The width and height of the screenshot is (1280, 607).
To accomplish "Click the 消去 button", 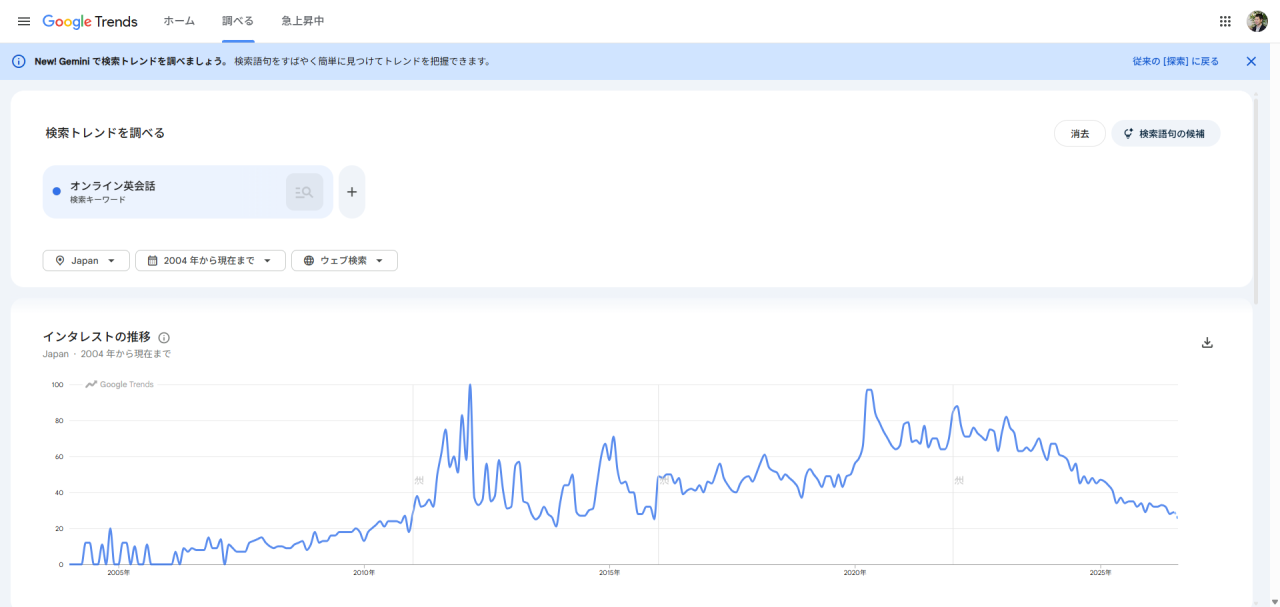I will click(1080, 133).
